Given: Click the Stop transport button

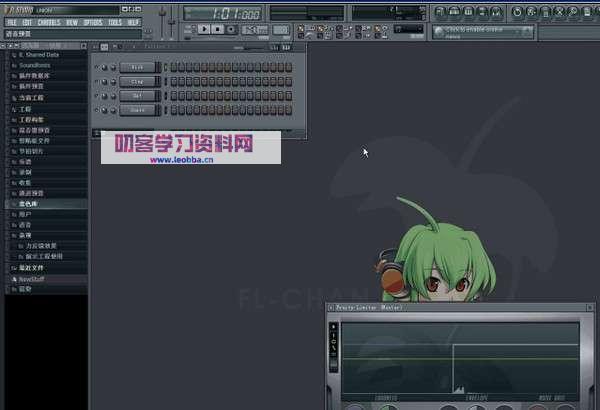Looking at the screenshot, I should 218,29.
